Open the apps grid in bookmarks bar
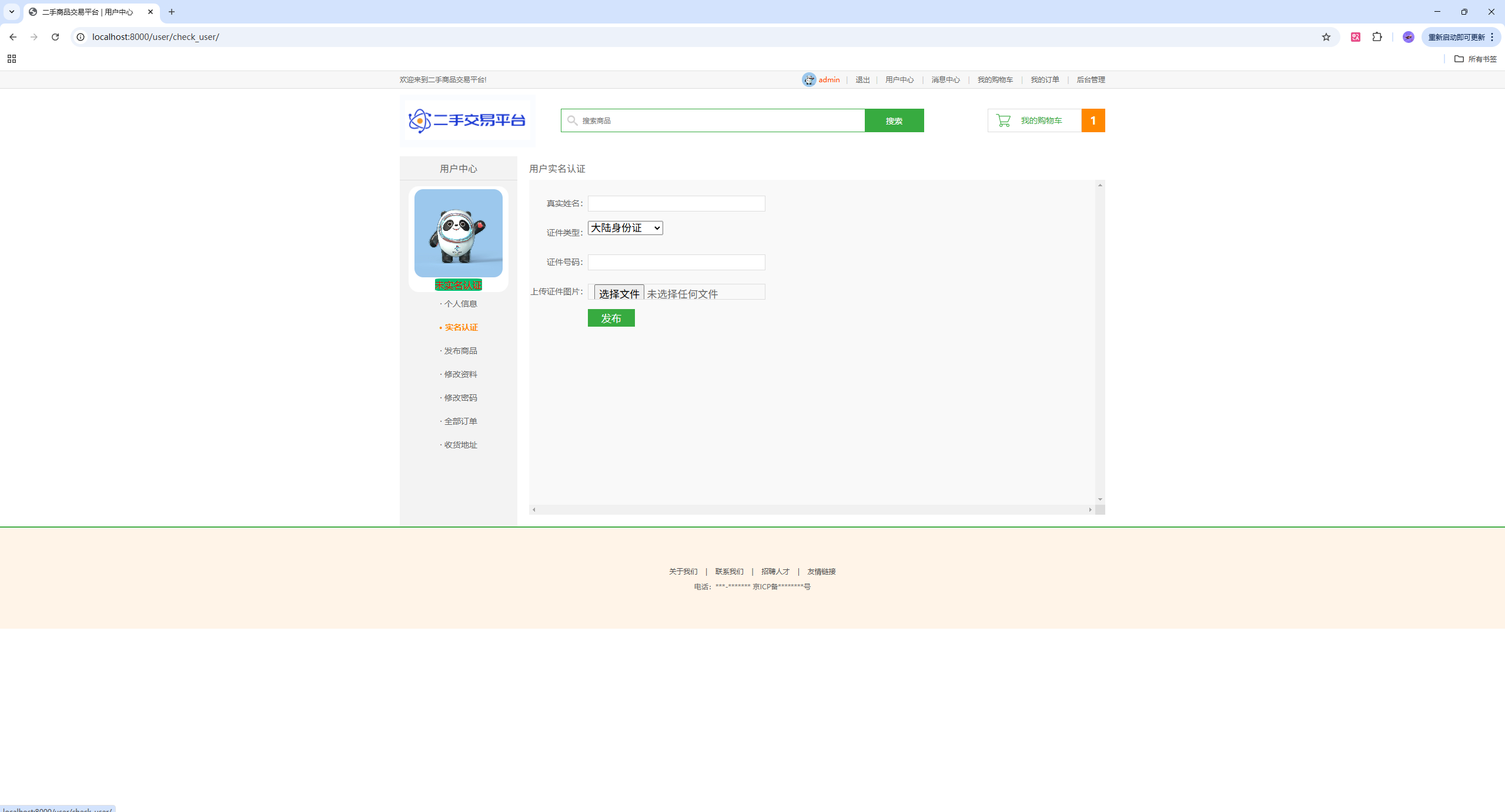1505x812 pixels. coord(12,59)
